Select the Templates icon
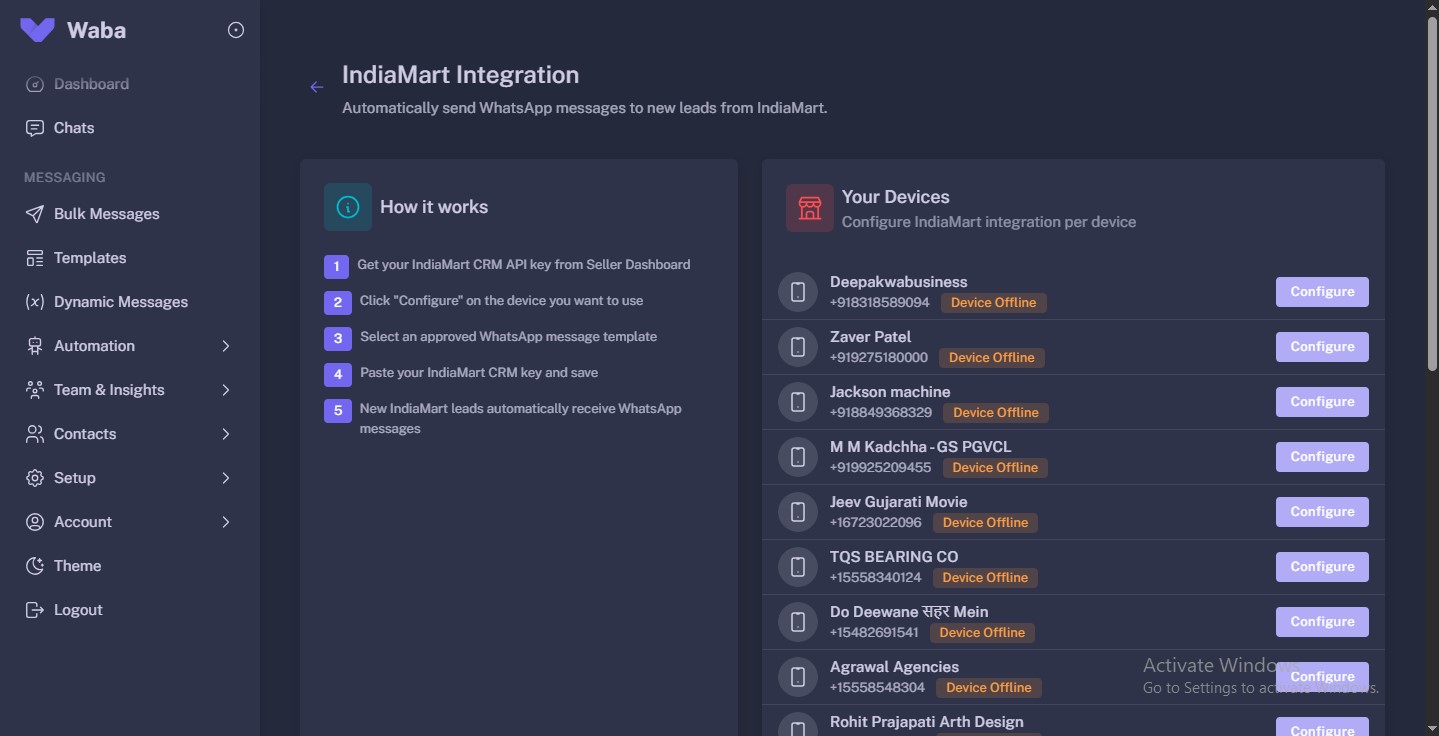1439x736 pixels. click(x=33, y=257)
